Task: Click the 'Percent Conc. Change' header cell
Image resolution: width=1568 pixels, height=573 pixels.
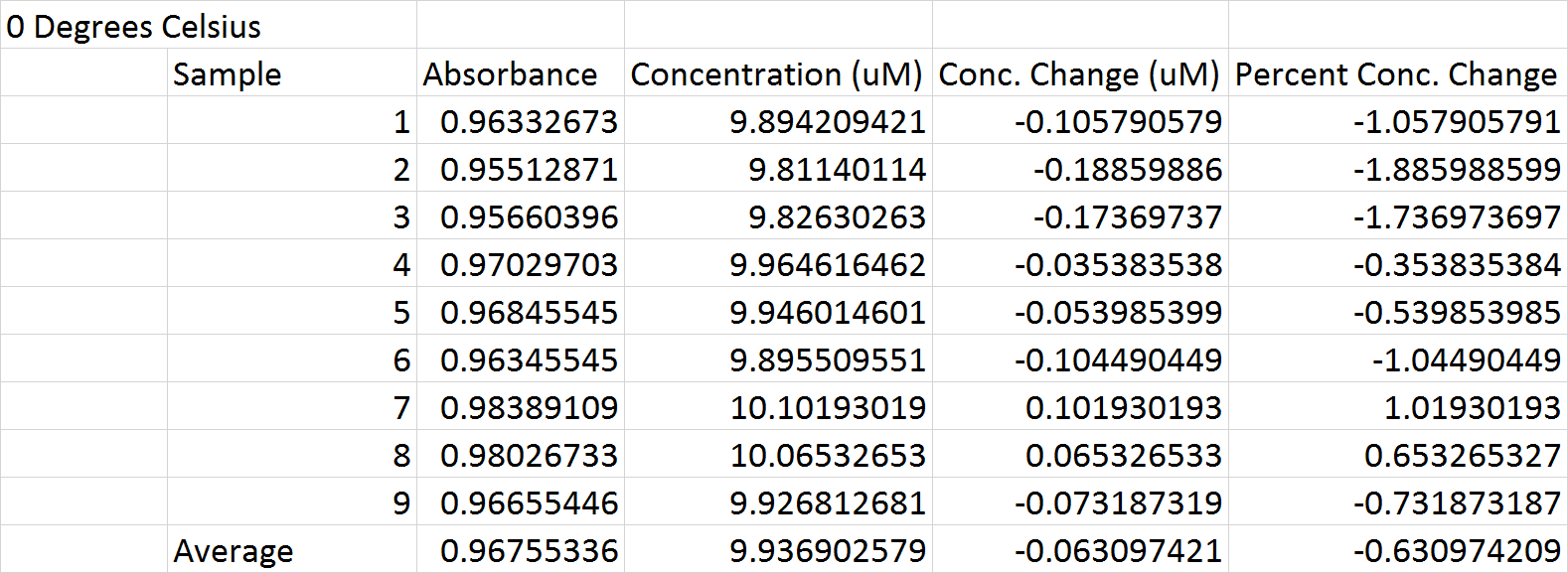Action: coord(1396,73)
